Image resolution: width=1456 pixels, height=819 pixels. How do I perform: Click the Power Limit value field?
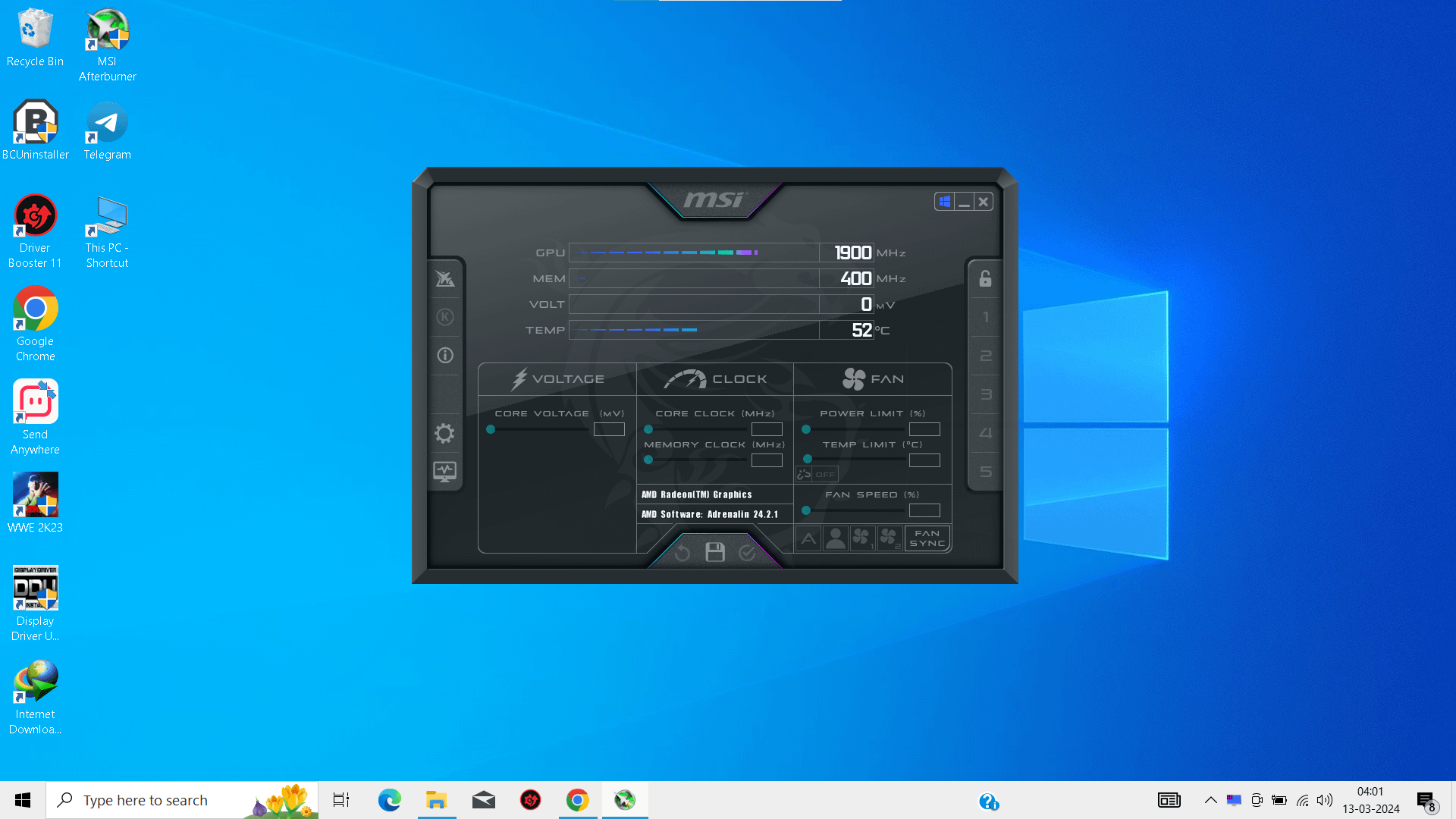pos(924,429)
